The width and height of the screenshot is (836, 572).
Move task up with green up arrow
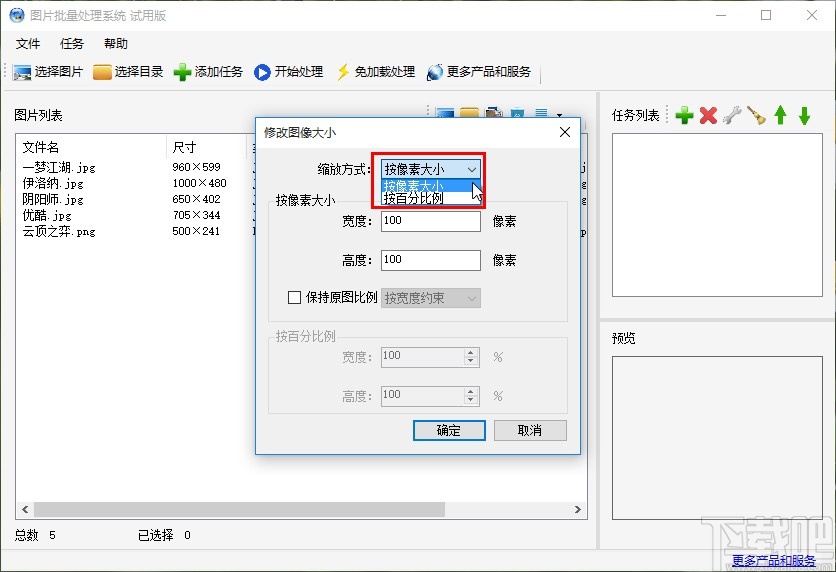781,115
